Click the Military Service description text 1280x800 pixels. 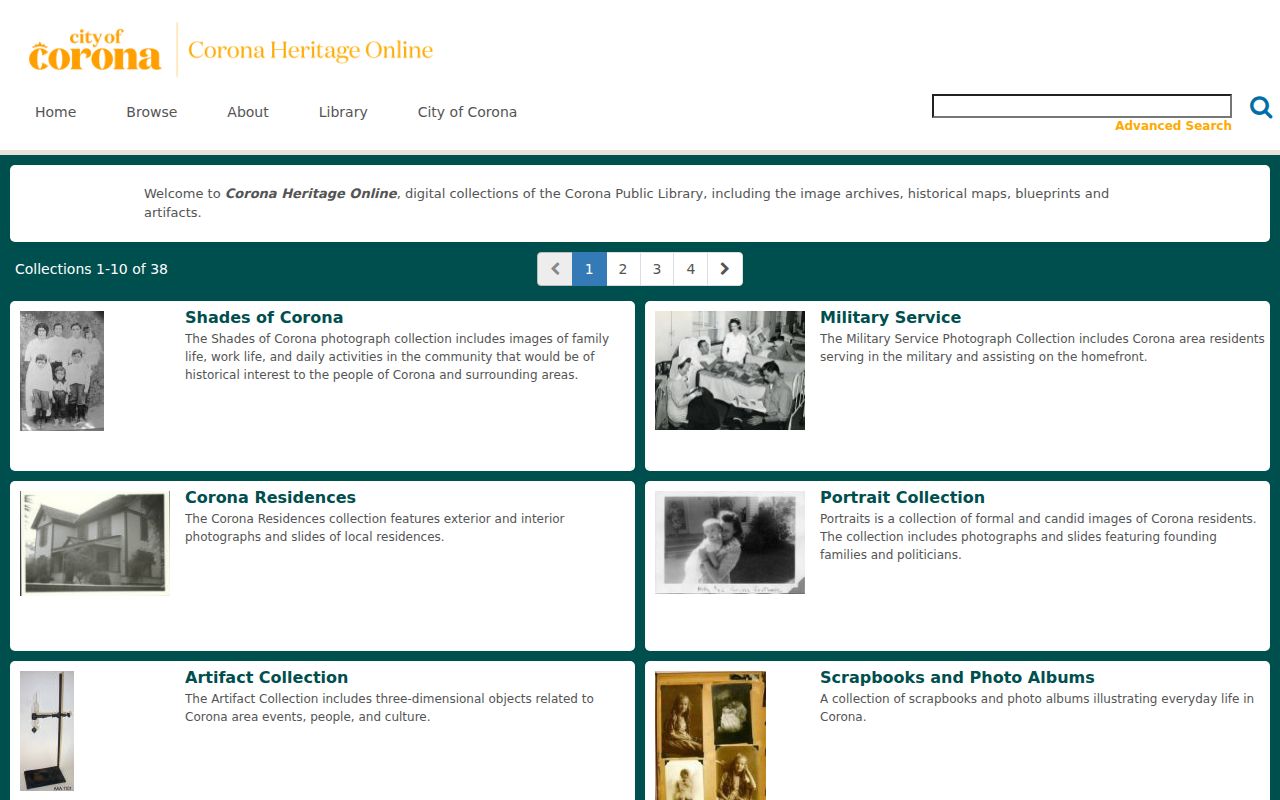point(1042,348)
